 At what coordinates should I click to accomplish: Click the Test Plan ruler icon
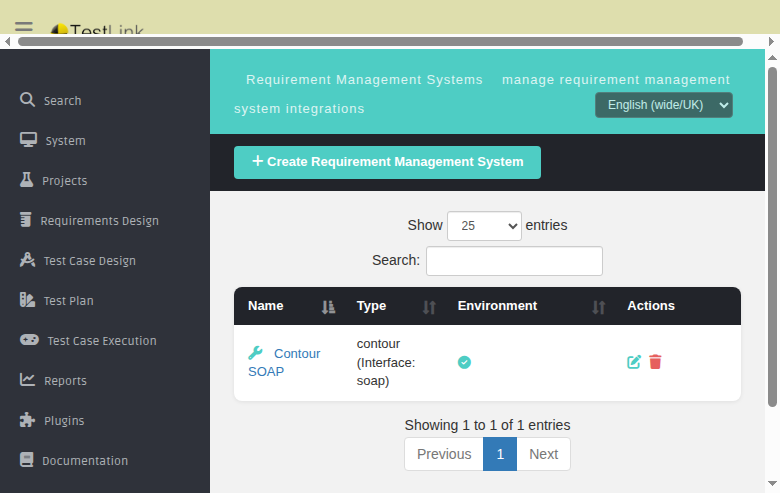coord(27,299)
